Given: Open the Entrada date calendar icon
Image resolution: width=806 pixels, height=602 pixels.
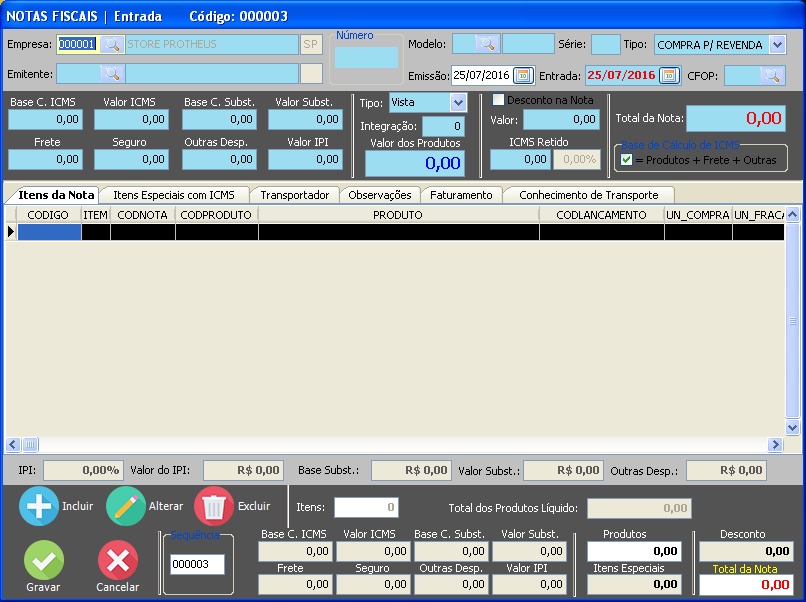Looking at the screenshot, I should pyautogui.click(x=669, y=76).
